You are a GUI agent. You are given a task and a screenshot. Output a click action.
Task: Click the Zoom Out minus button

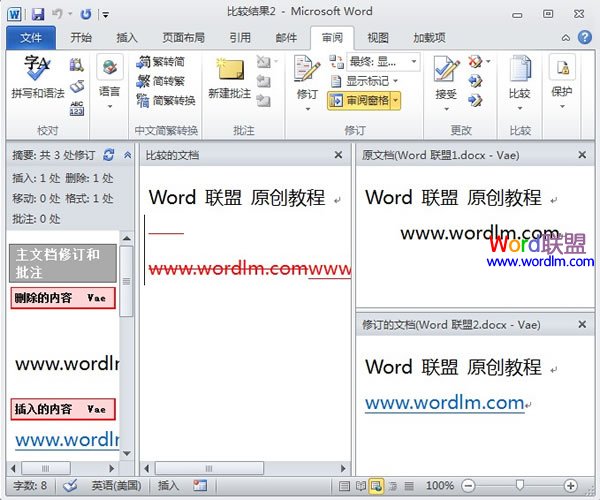pyautogui.click(x=468, y=486)
